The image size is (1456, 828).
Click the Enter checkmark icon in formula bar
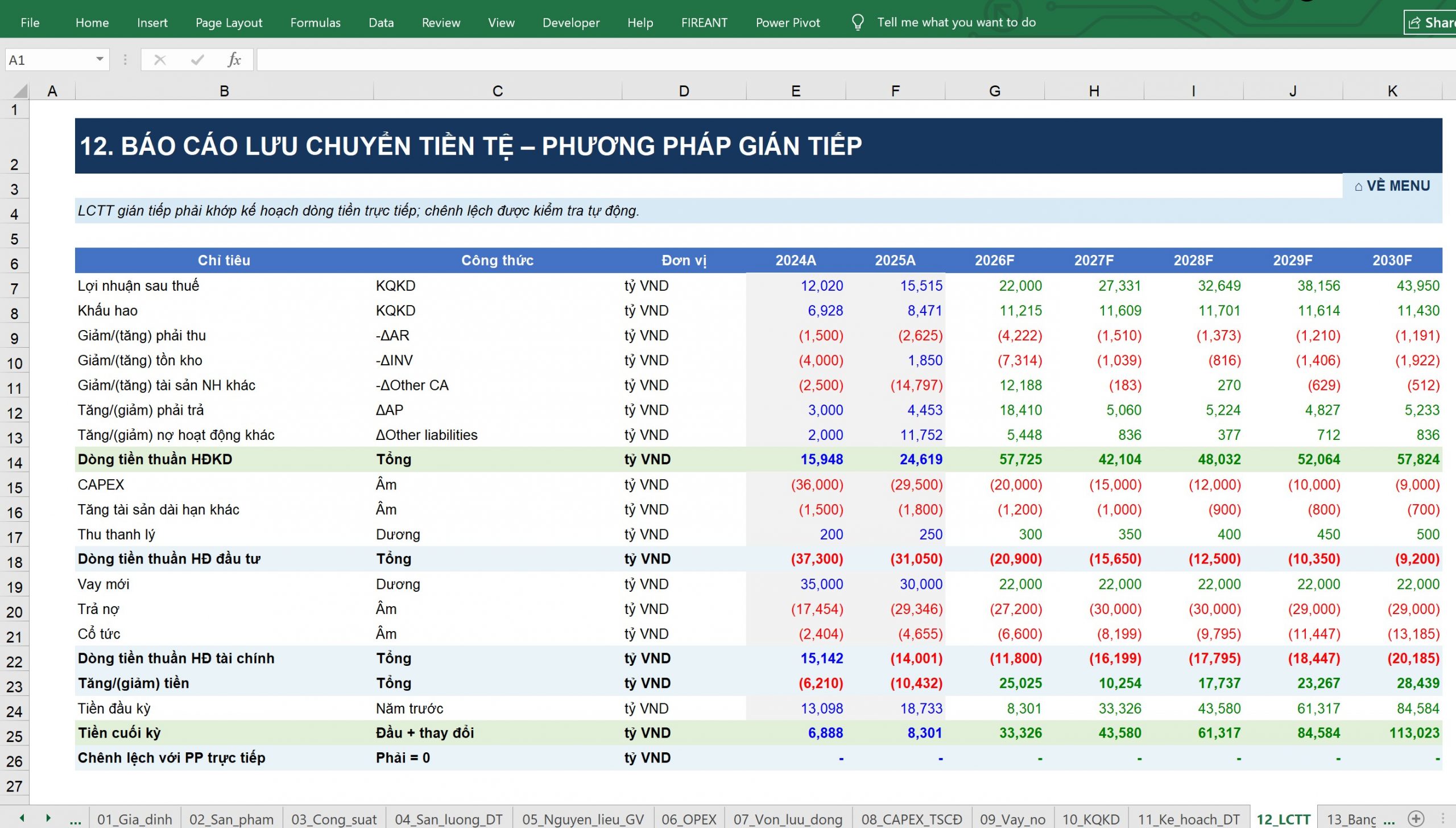(197, 60)
